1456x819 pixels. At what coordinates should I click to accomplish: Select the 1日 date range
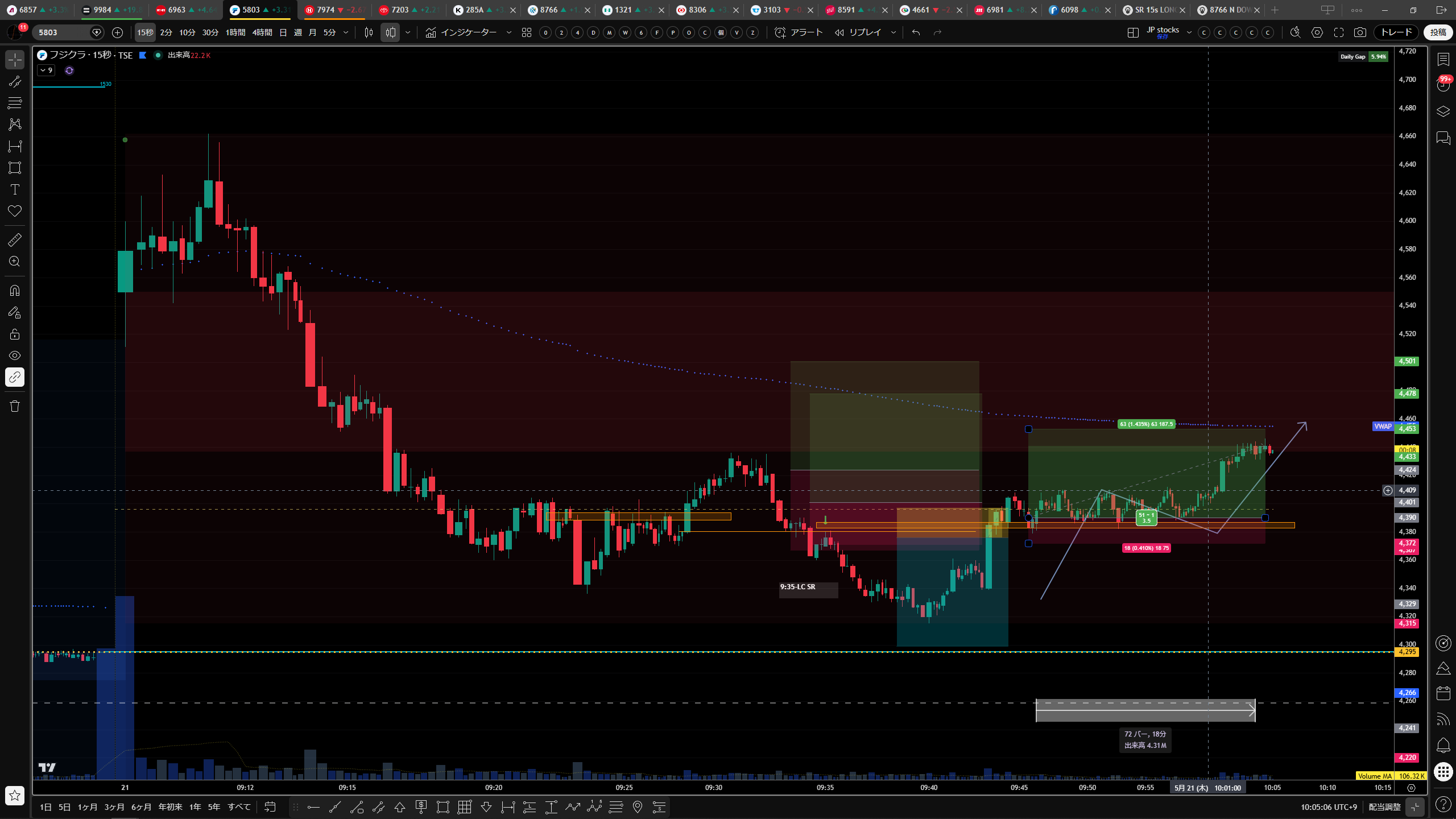[45, 807]
